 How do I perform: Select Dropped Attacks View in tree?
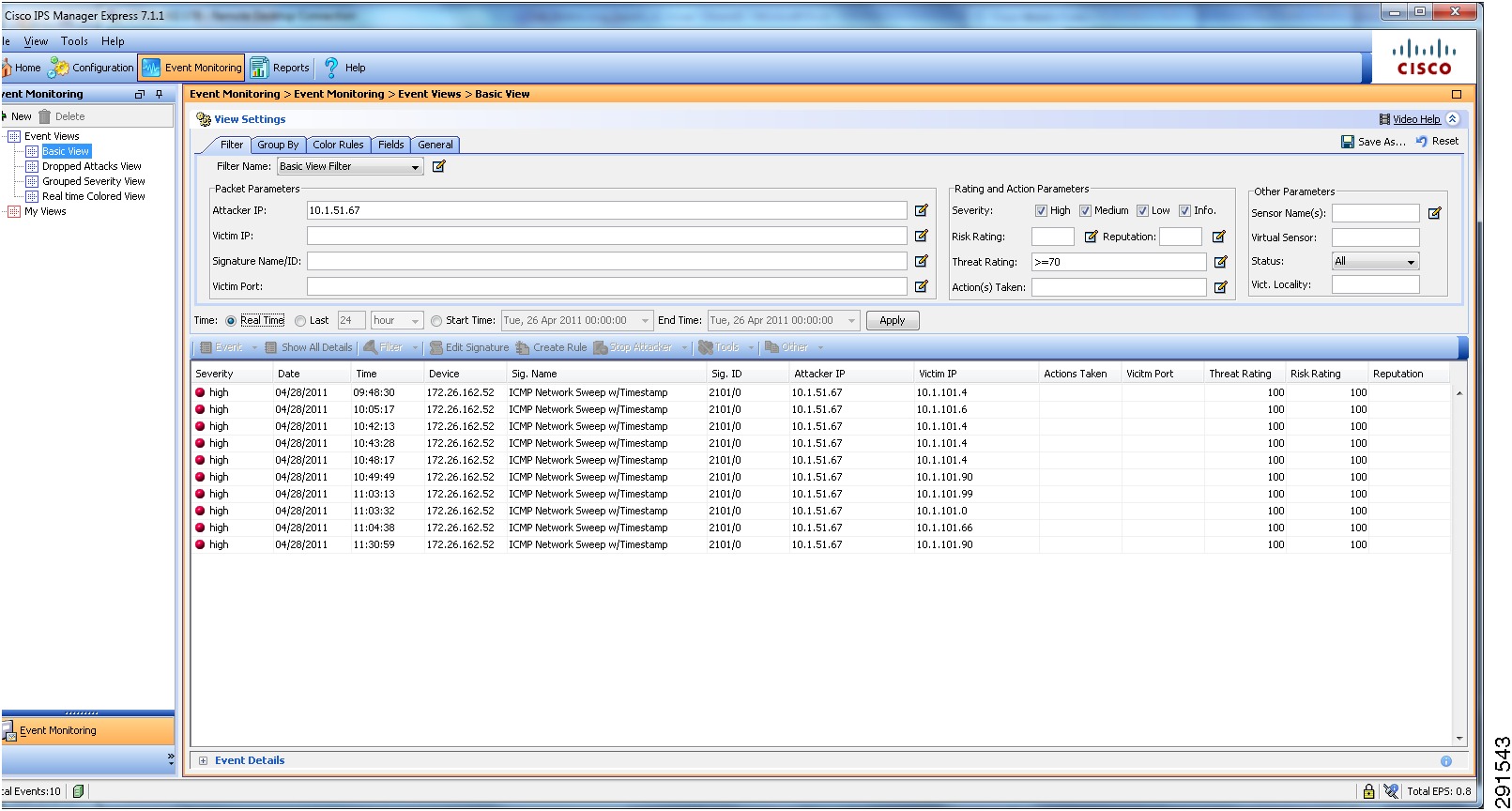(x=91, y=167)
